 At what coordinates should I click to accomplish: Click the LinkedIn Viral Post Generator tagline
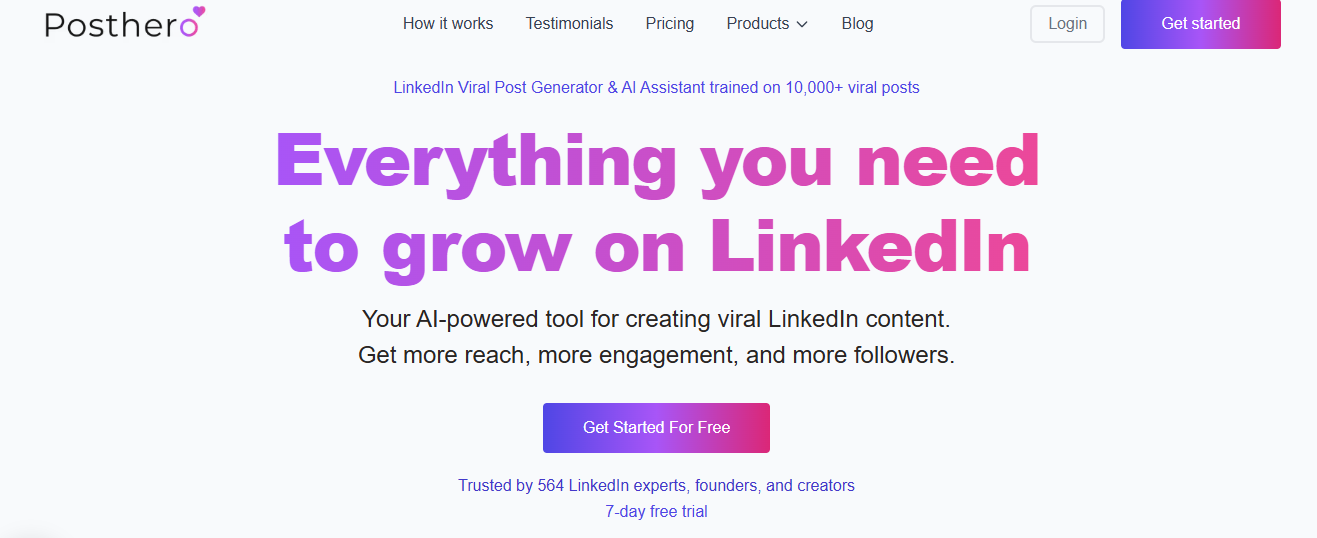coord(656,87)
